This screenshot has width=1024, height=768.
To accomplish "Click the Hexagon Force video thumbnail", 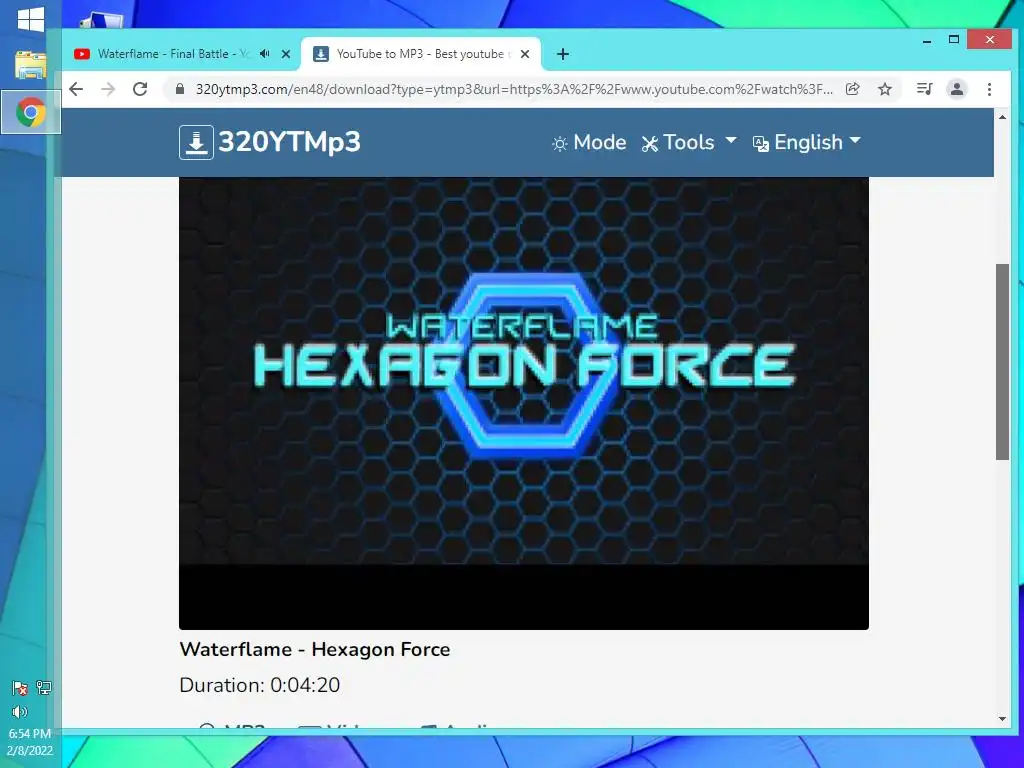I will pyautogui.click(x=524, y=403).
